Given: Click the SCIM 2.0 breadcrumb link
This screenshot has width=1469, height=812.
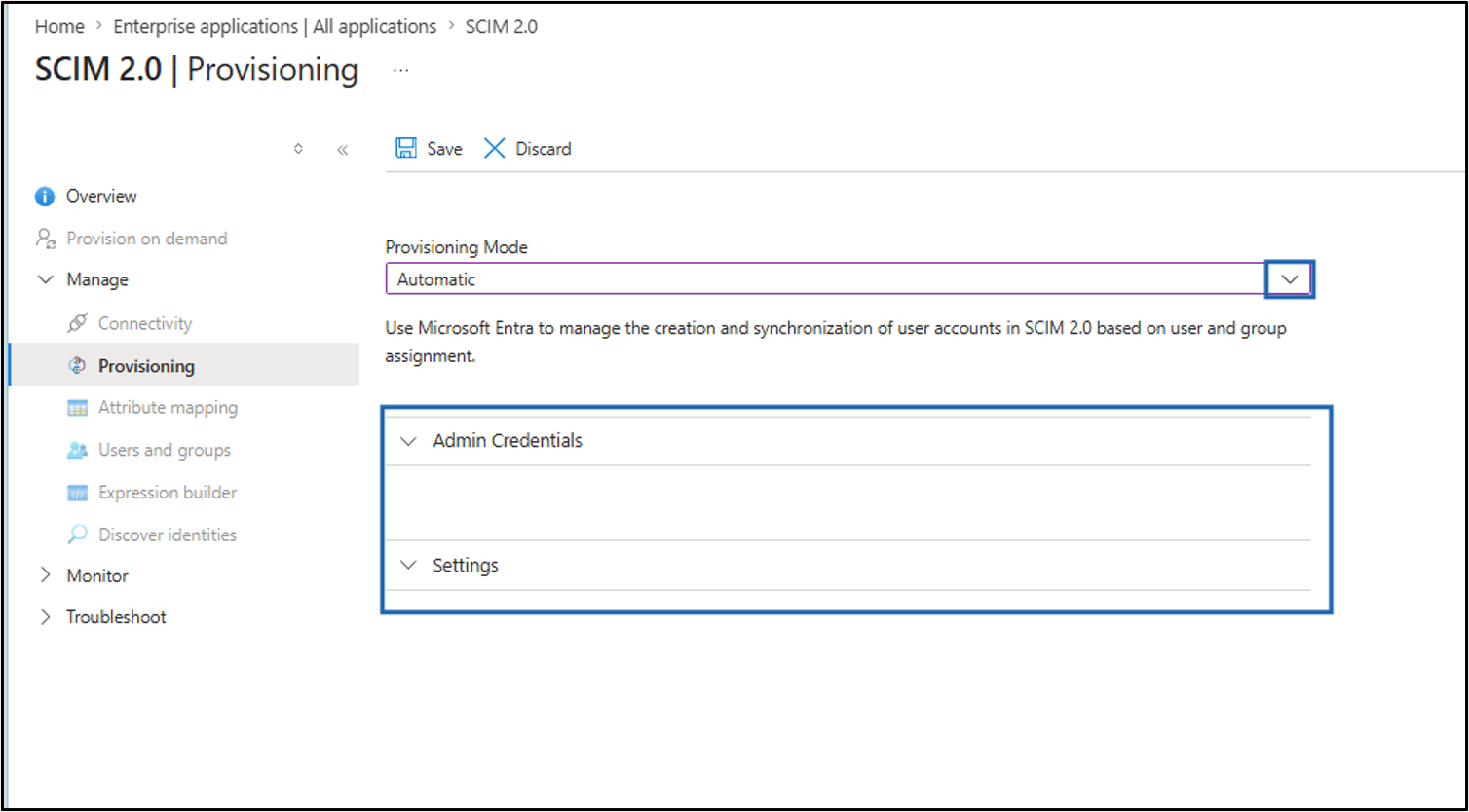Looking at the screenshot, I should point(502,27).
